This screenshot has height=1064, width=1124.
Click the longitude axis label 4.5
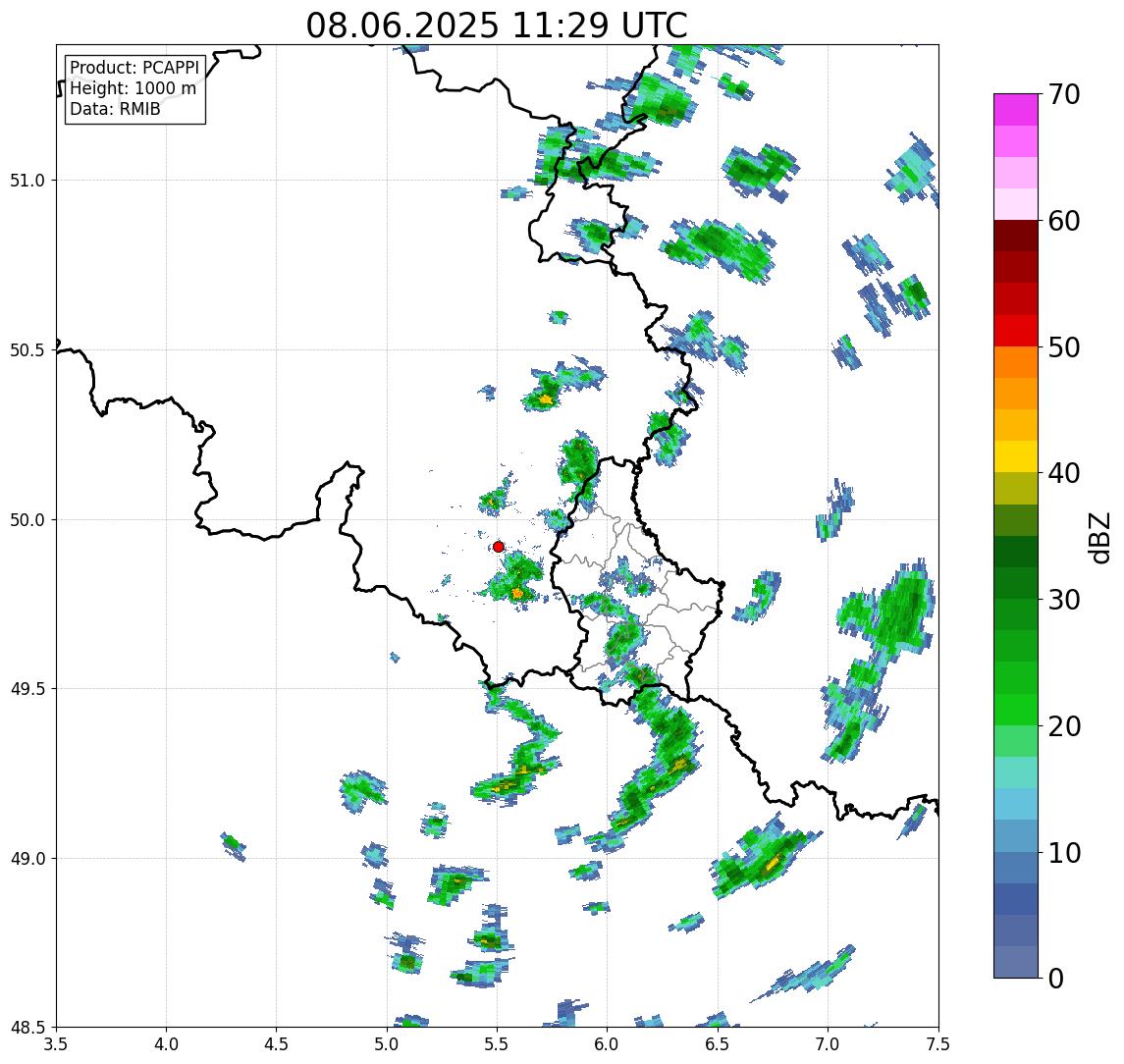[x=277, y=1044]
